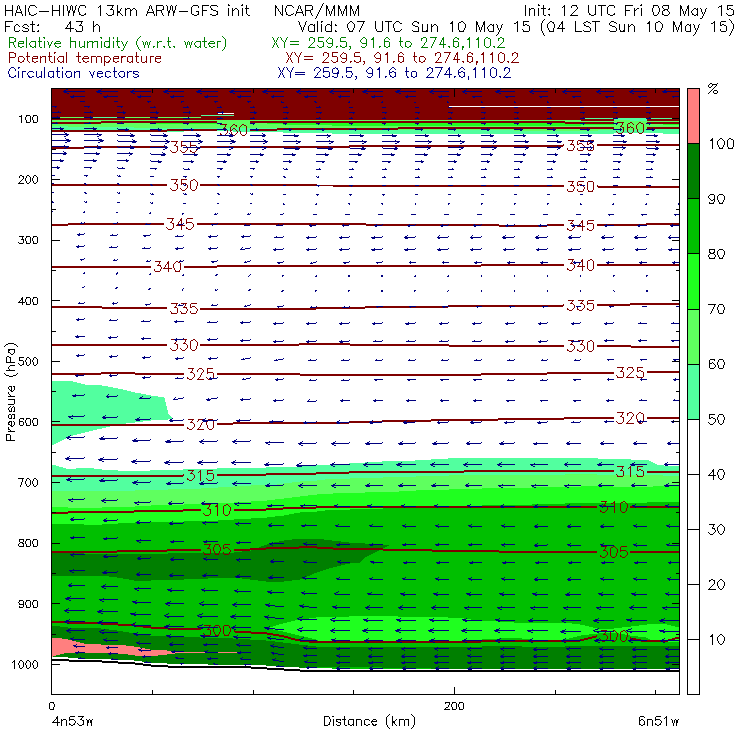Click the '80' colorbar value label
The image size is (740, 740).
point(716,254)
